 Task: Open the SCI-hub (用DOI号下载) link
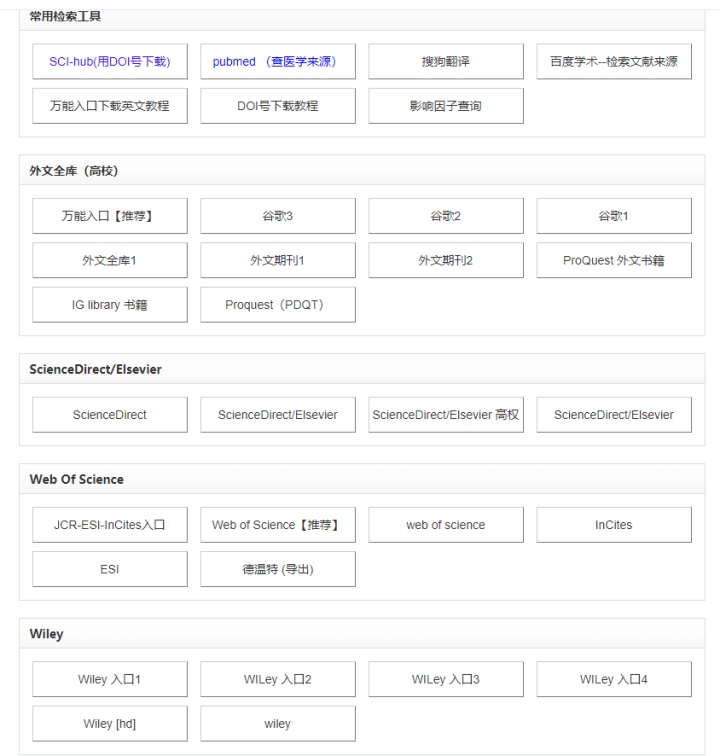pos(110,61)
